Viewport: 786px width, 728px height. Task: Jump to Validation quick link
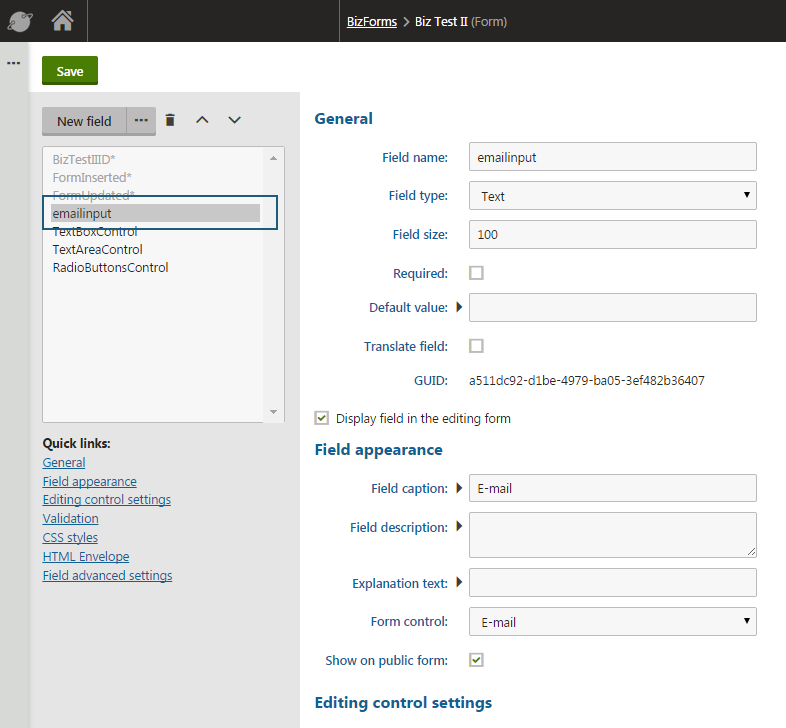(70, 518)
